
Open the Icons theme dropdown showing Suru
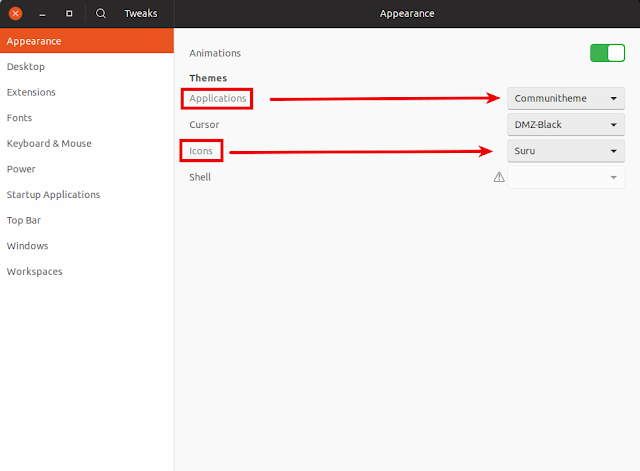[x=566, y=151]
